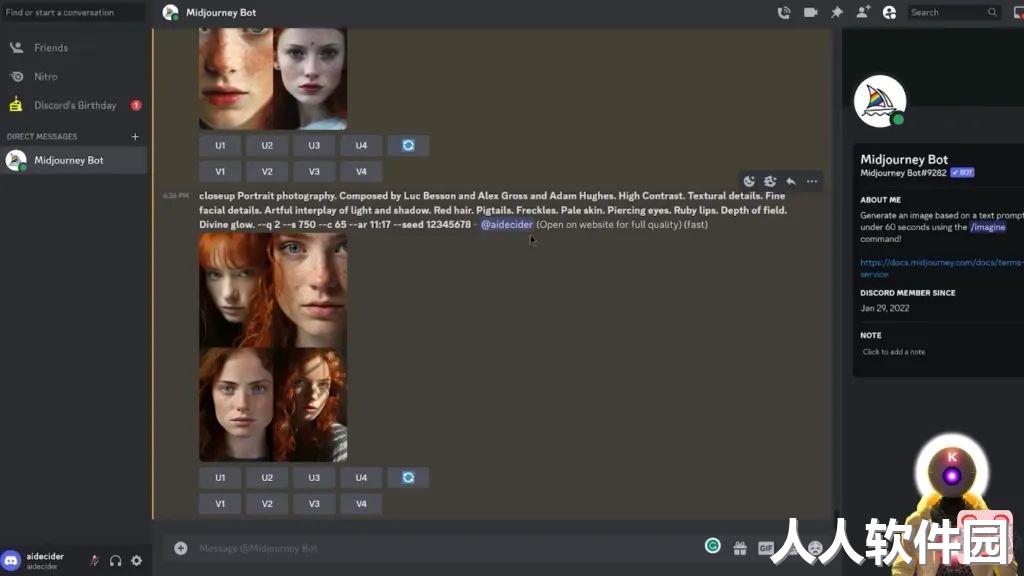Add super reaction to the message
Screen dimensions: 1024x576
[770, 182]
